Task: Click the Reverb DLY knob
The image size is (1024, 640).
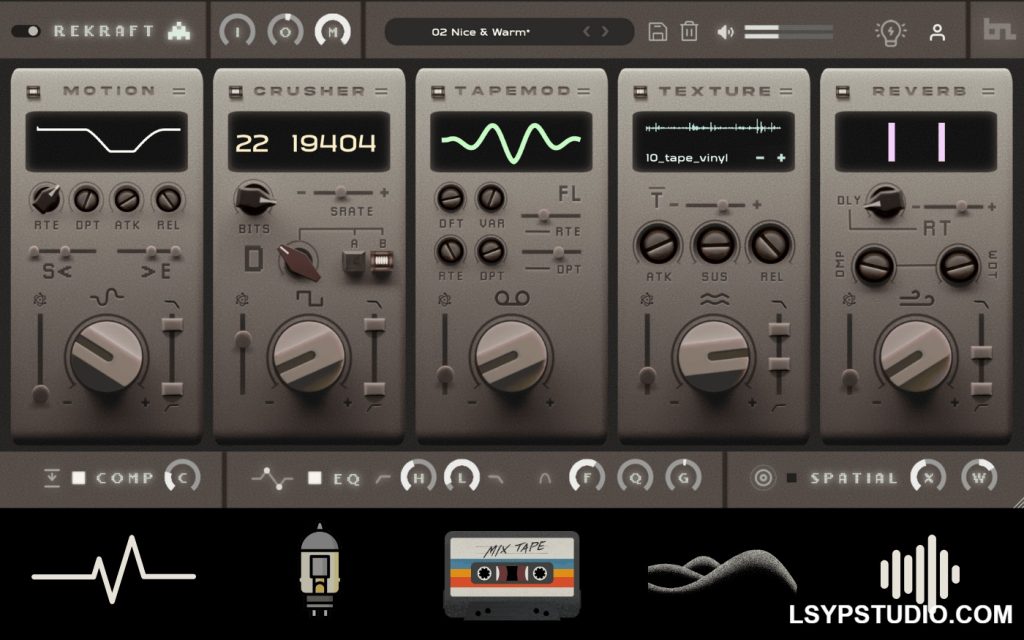Action: point(885,201)
